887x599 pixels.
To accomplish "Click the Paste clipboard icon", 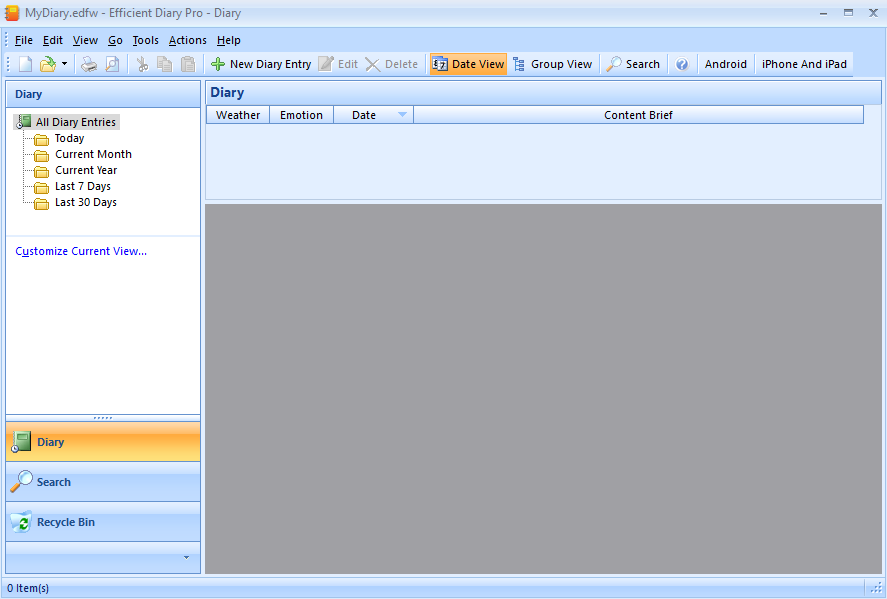I will click(188, 64).
